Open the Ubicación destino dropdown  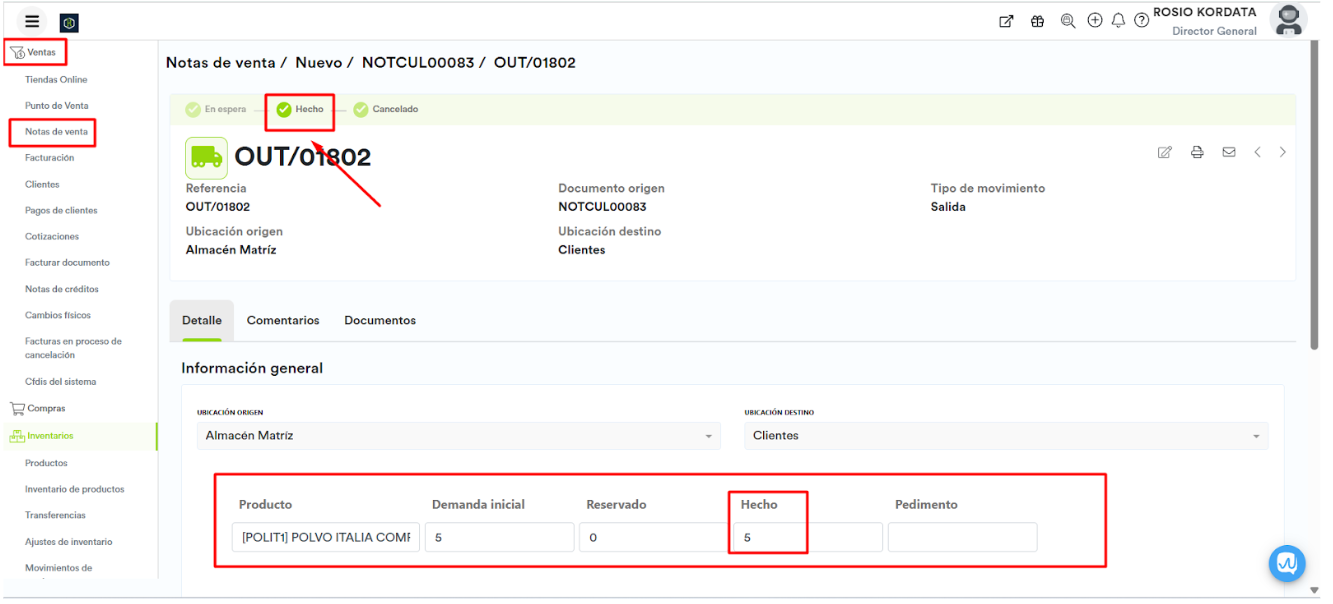(x=1005, y=436)
